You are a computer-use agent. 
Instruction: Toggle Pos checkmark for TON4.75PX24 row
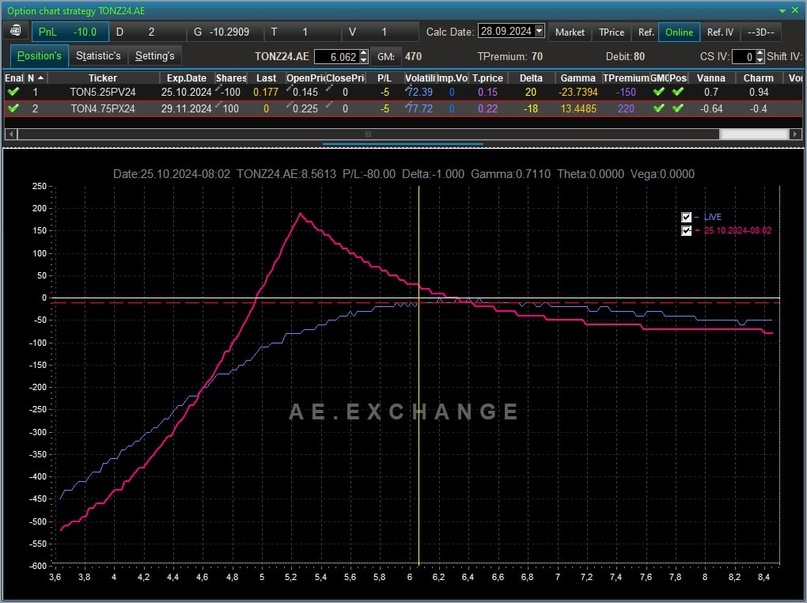click(678, 109)
